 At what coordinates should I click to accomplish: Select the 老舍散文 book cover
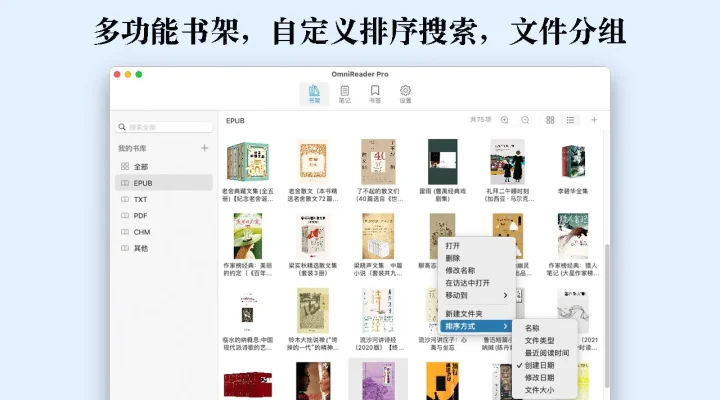pos(313,162)
